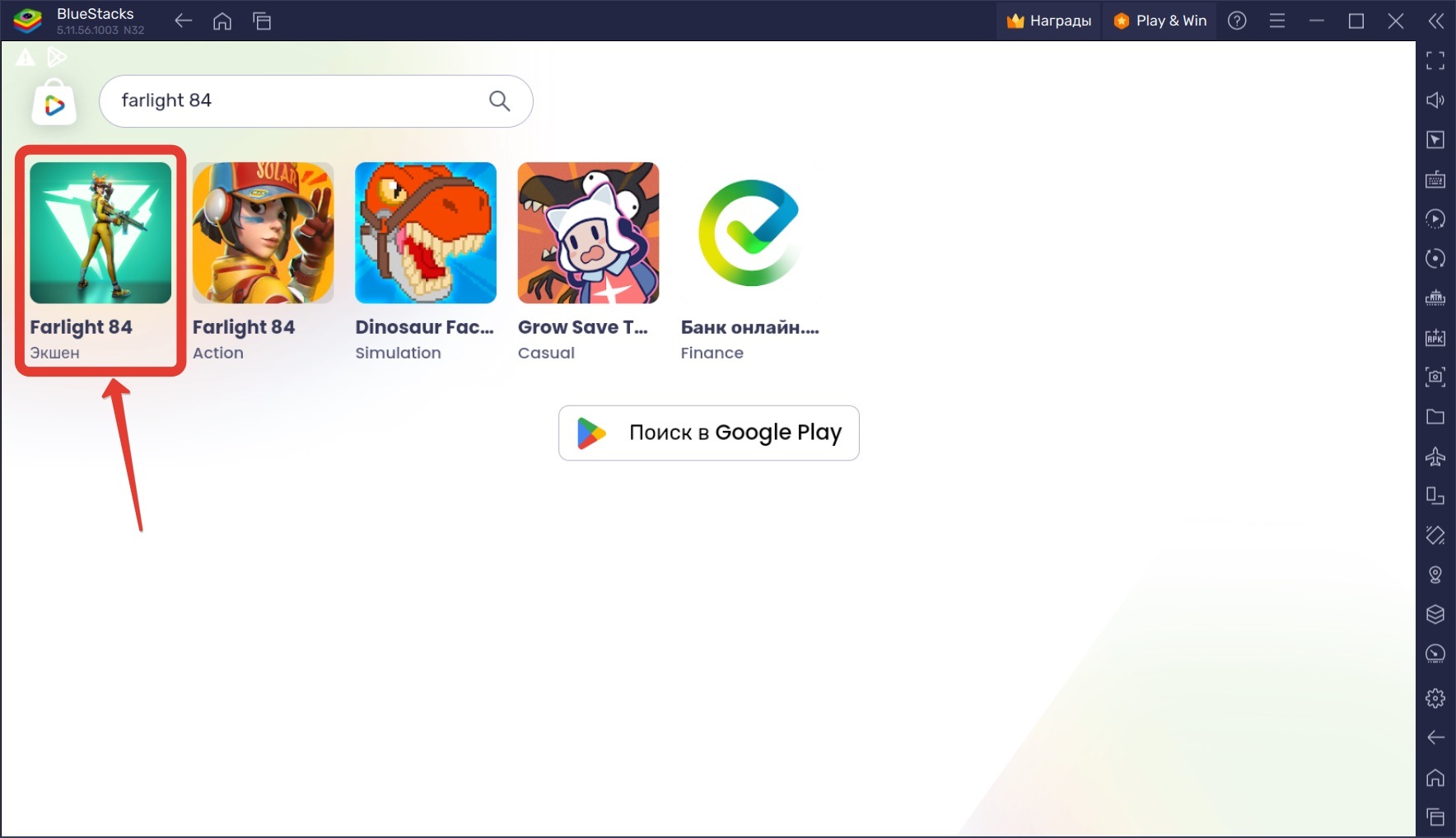
Task: Click the warning triangle icon
Action: tap(26, 57)
